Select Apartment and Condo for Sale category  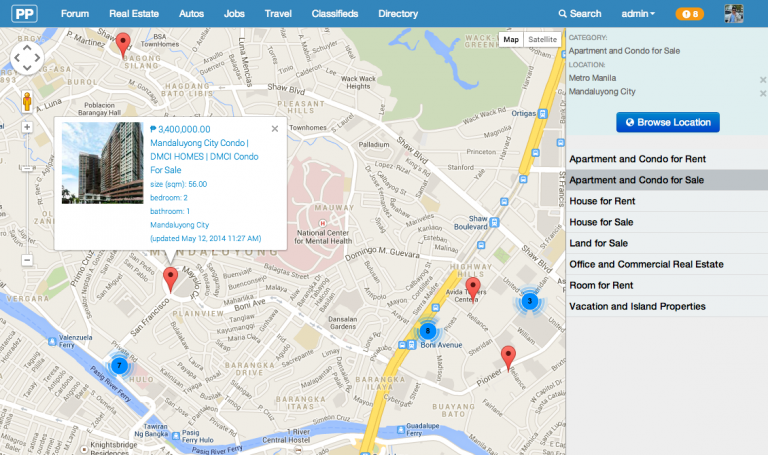click(x=667, y=180)
